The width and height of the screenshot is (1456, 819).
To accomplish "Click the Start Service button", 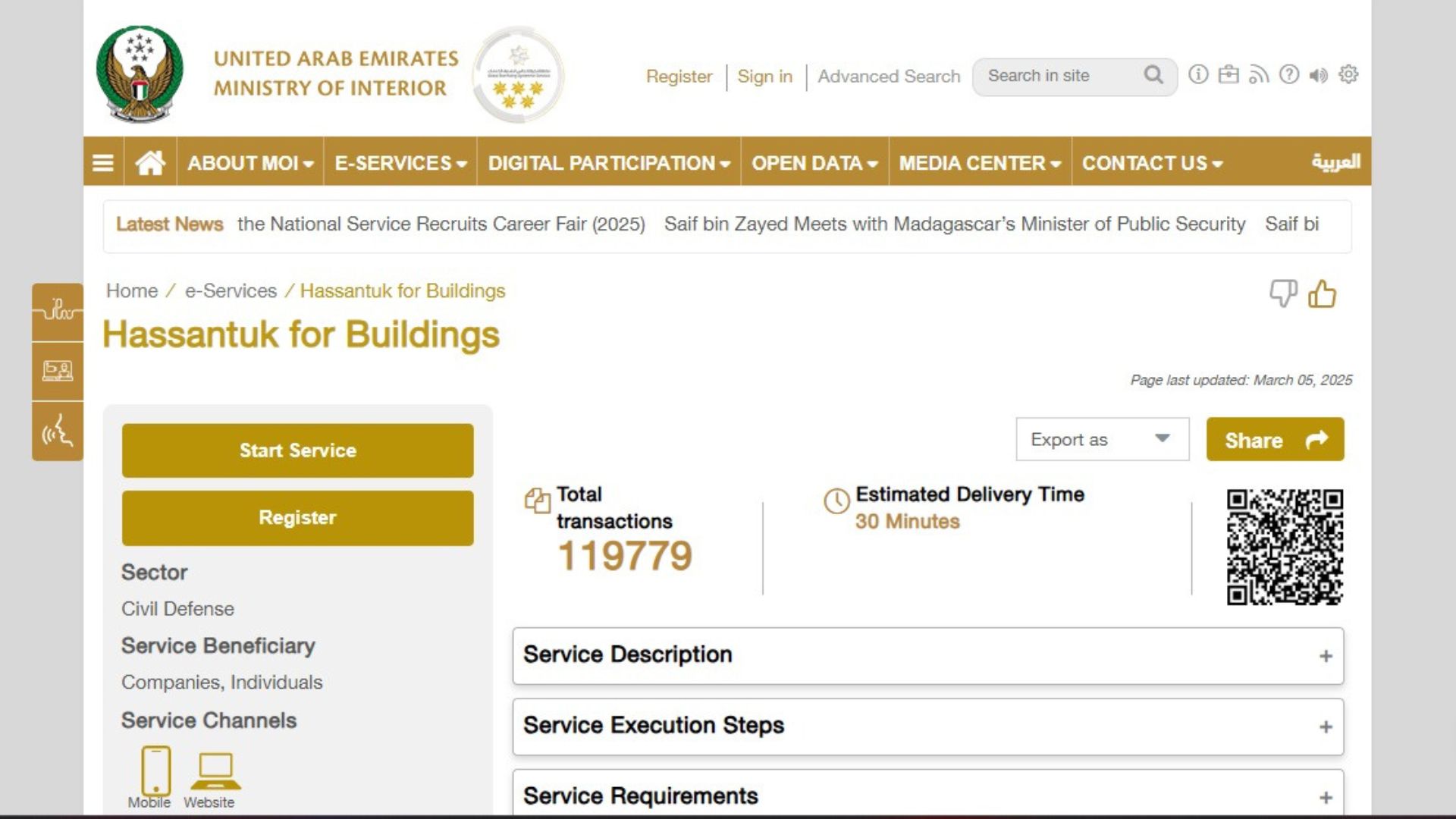I will point(298,450).
